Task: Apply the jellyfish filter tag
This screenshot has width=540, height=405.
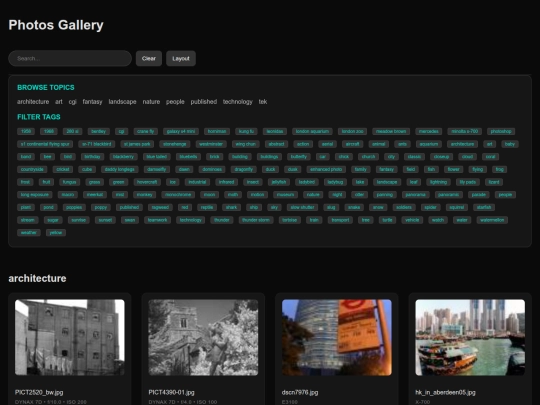Action: point(279,182)
